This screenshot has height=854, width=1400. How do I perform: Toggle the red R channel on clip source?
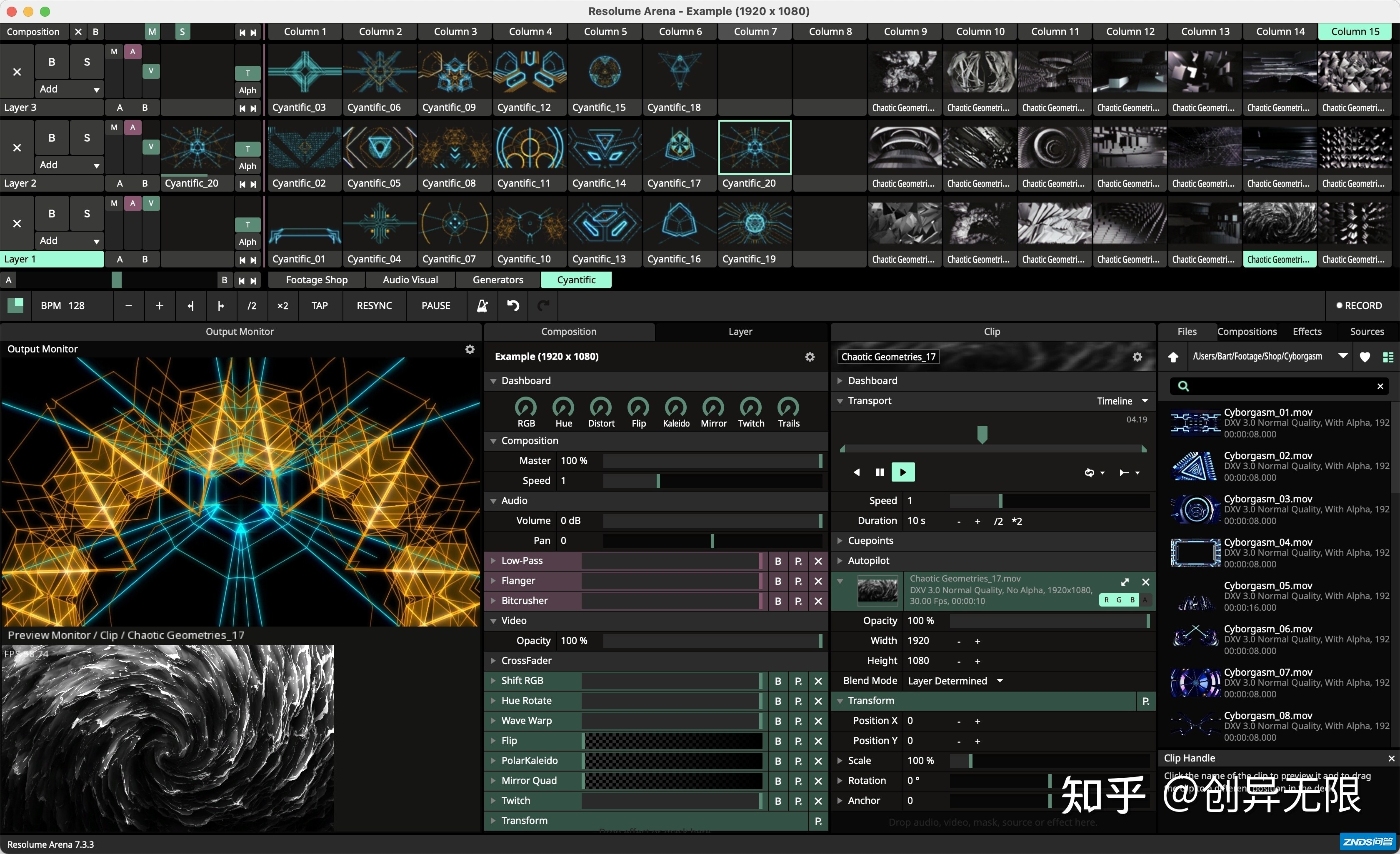click(1106, 600)
